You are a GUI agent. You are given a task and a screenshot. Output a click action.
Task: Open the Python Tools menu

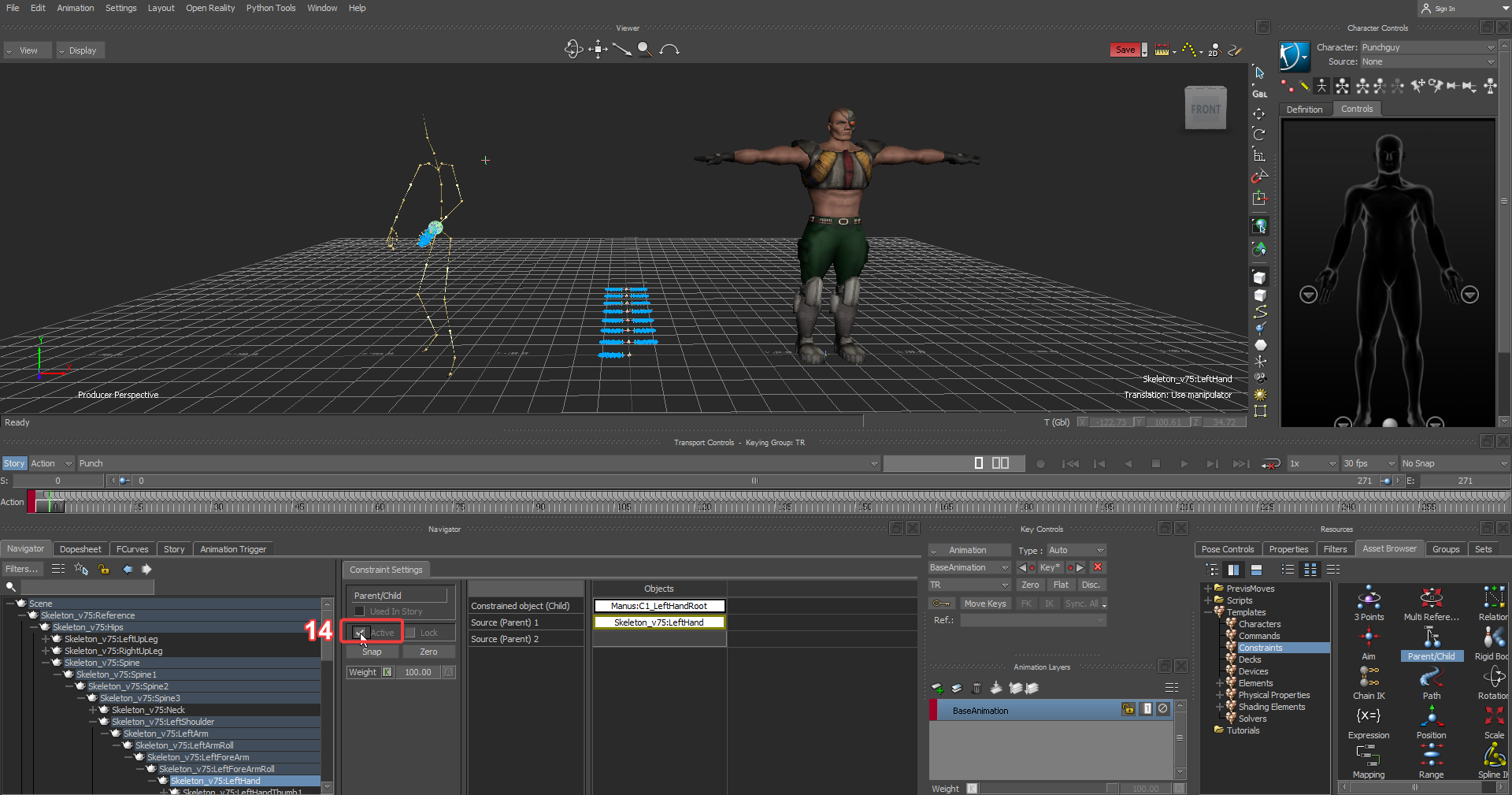tap(270, 8)
